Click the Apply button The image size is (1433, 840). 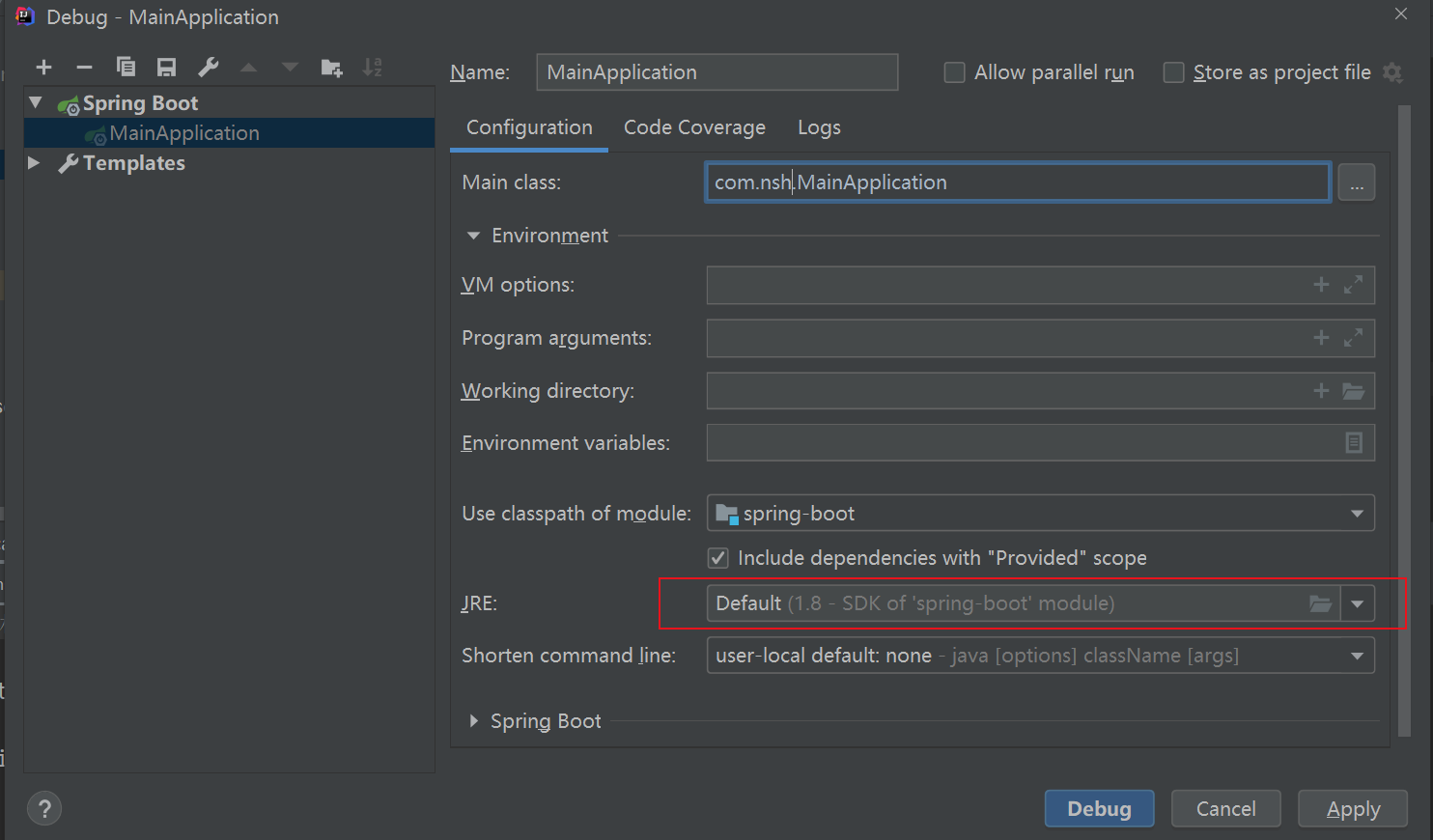(1352, 809)
